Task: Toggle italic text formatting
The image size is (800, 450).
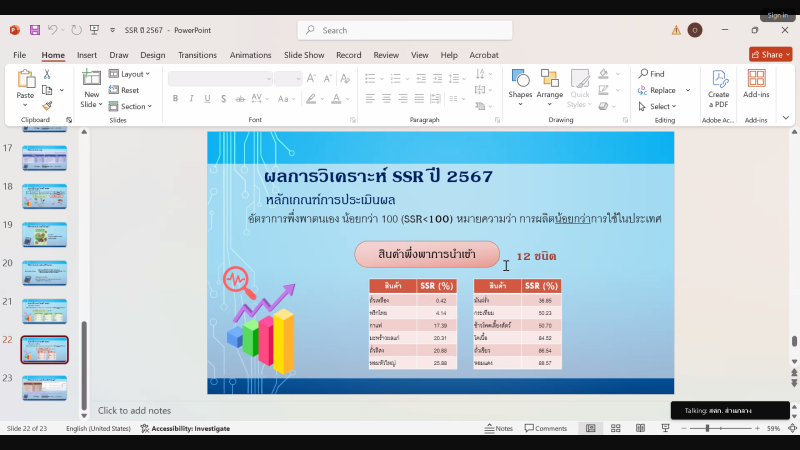Action: point(190,98)
